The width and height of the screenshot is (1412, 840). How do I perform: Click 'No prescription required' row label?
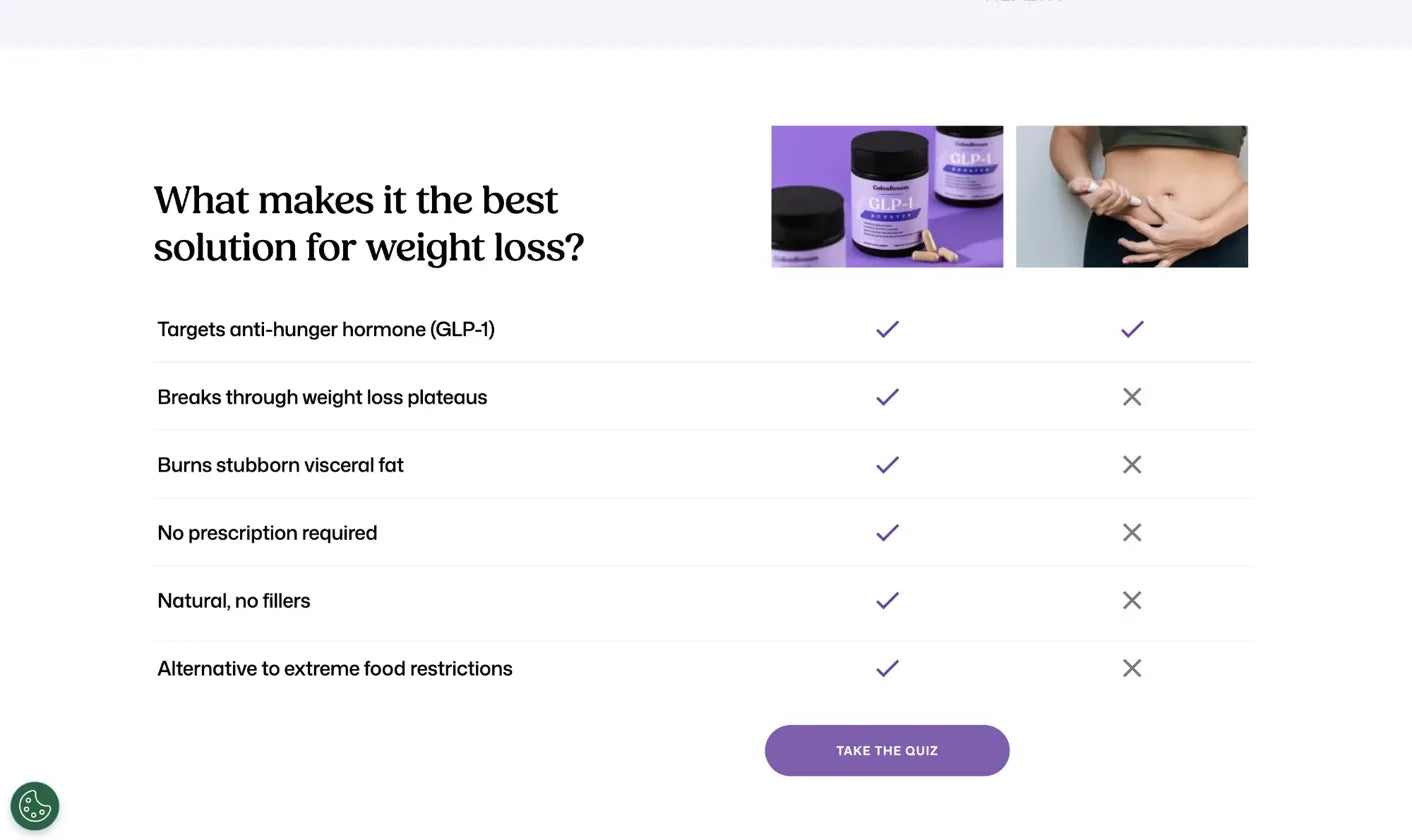[x=267, y=533]
